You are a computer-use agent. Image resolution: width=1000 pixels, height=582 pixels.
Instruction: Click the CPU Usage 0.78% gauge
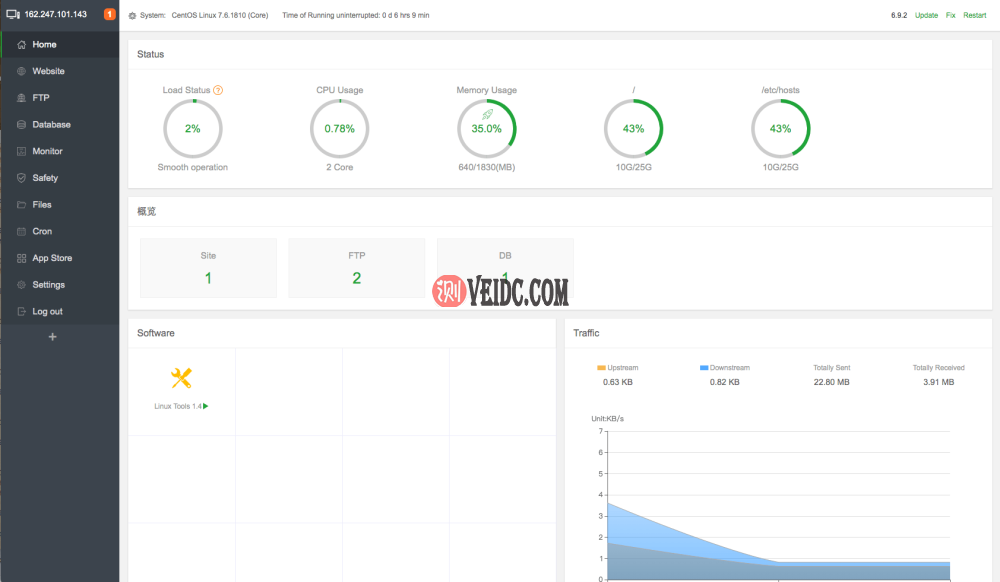[x=339, y=129]
